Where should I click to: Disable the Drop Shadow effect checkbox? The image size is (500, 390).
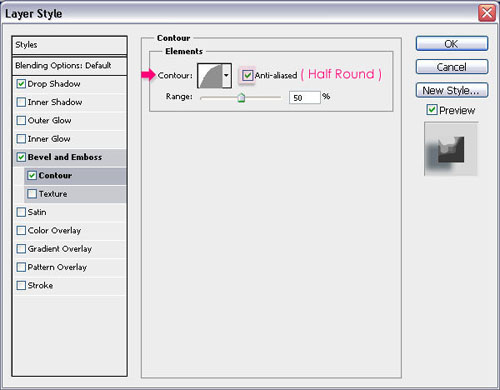pos(21,84)
